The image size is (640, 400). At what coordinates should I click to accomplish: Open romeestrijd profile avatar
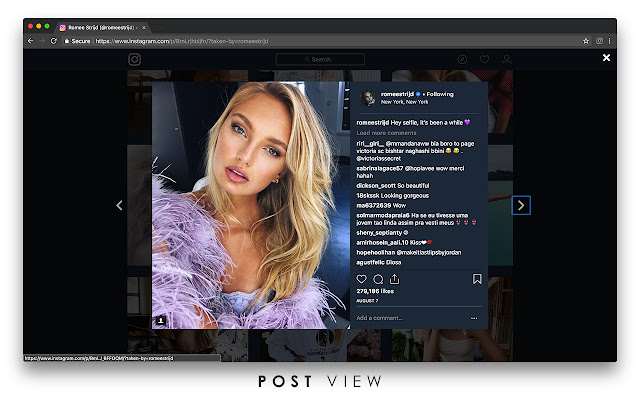click(368, 98)
